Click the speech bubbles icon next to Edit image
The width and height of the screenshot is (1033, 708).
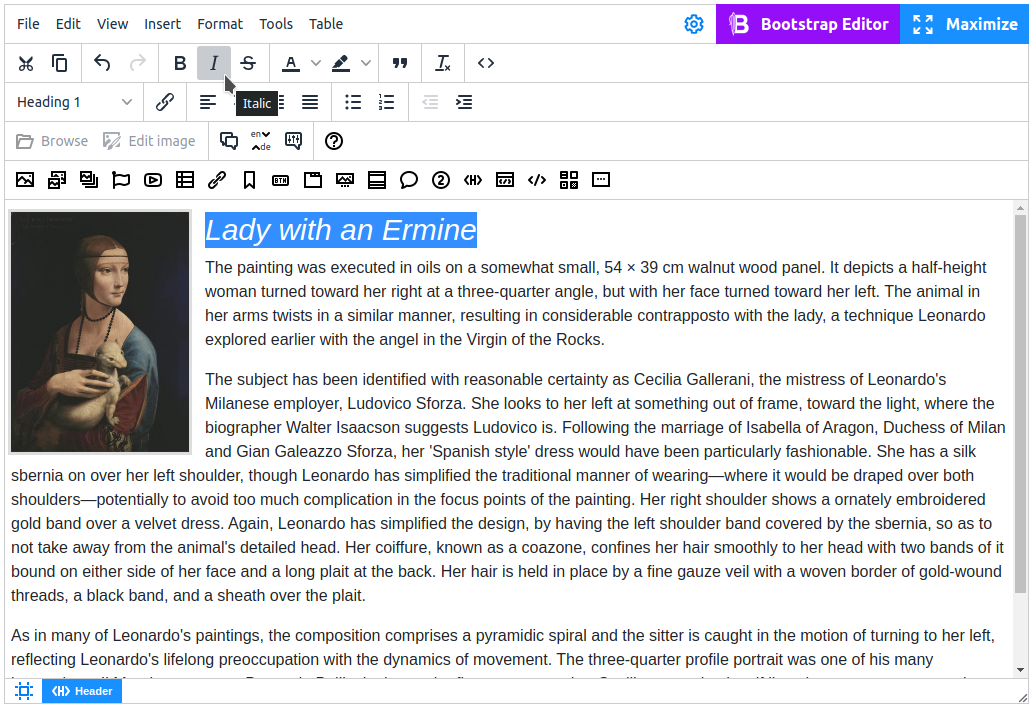point(229,141)
